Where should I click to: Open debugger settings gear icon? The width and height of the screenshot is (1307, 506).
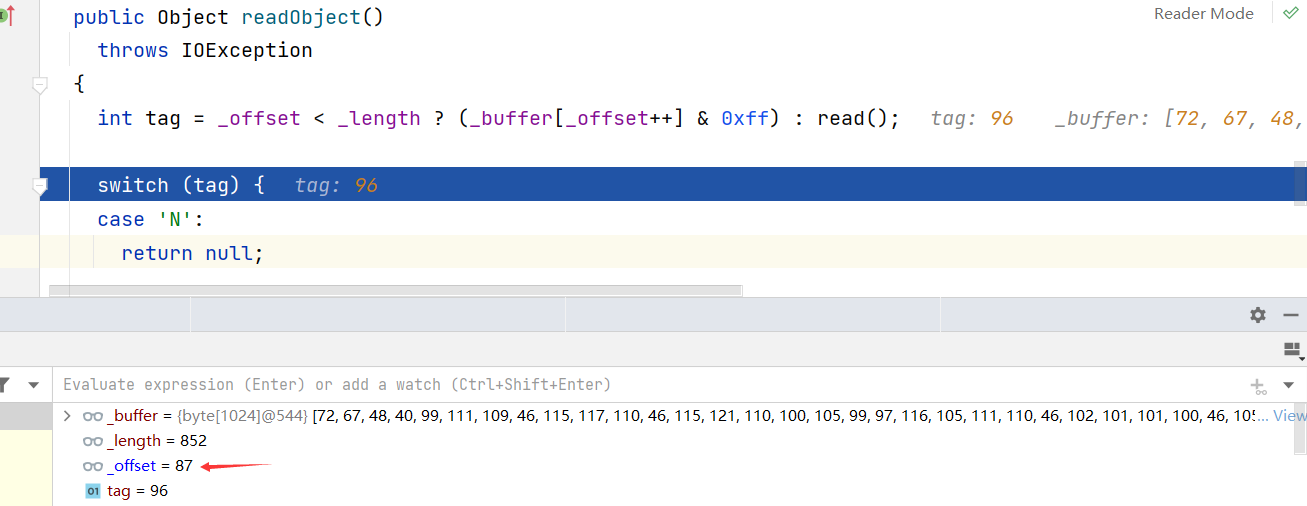1258,315
